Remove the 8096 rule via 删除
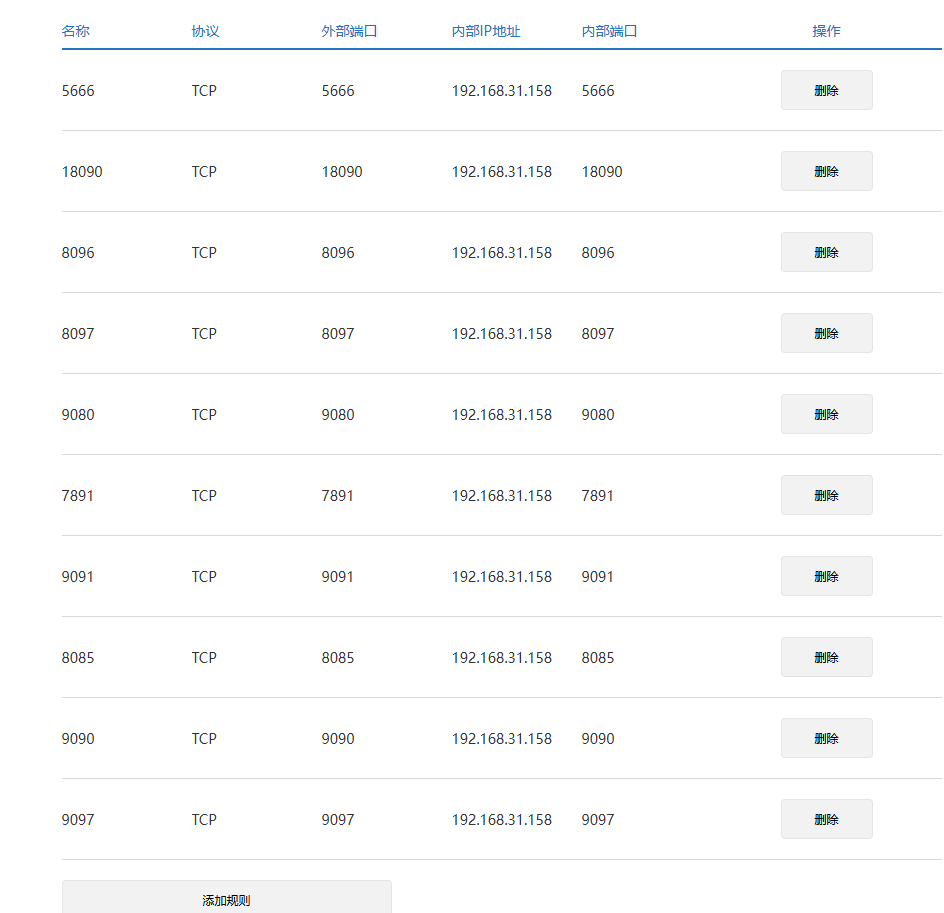 point(826,252)
